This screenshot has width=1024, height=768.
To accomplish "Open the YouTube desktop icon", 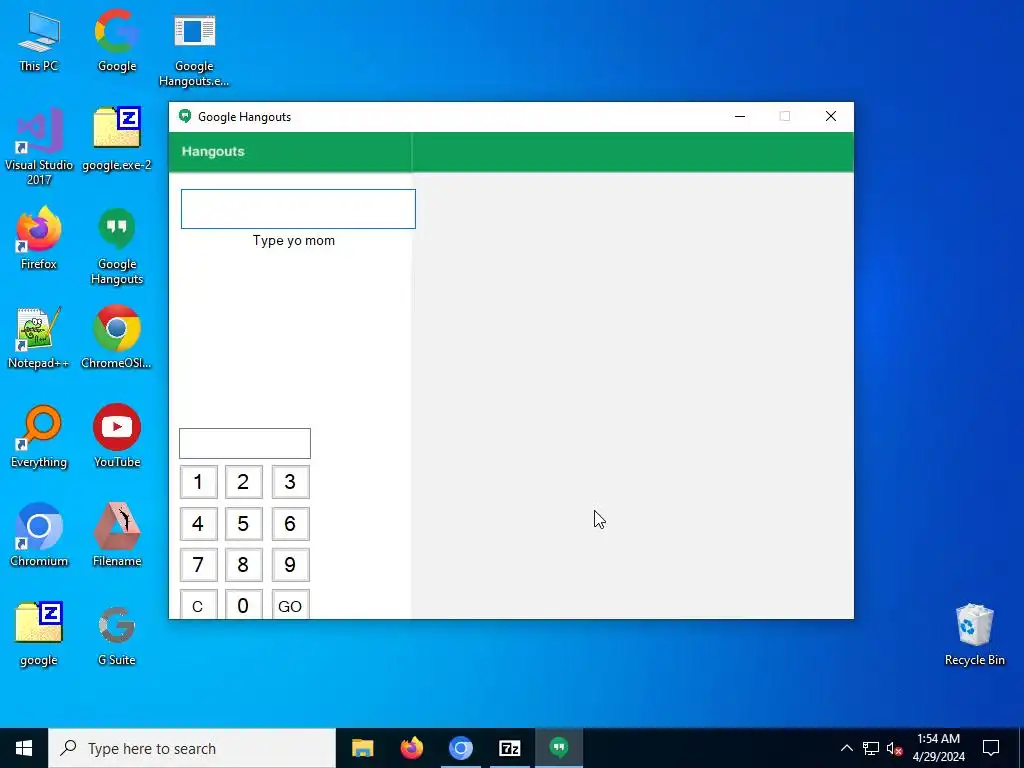I will (x=117, y=436).
